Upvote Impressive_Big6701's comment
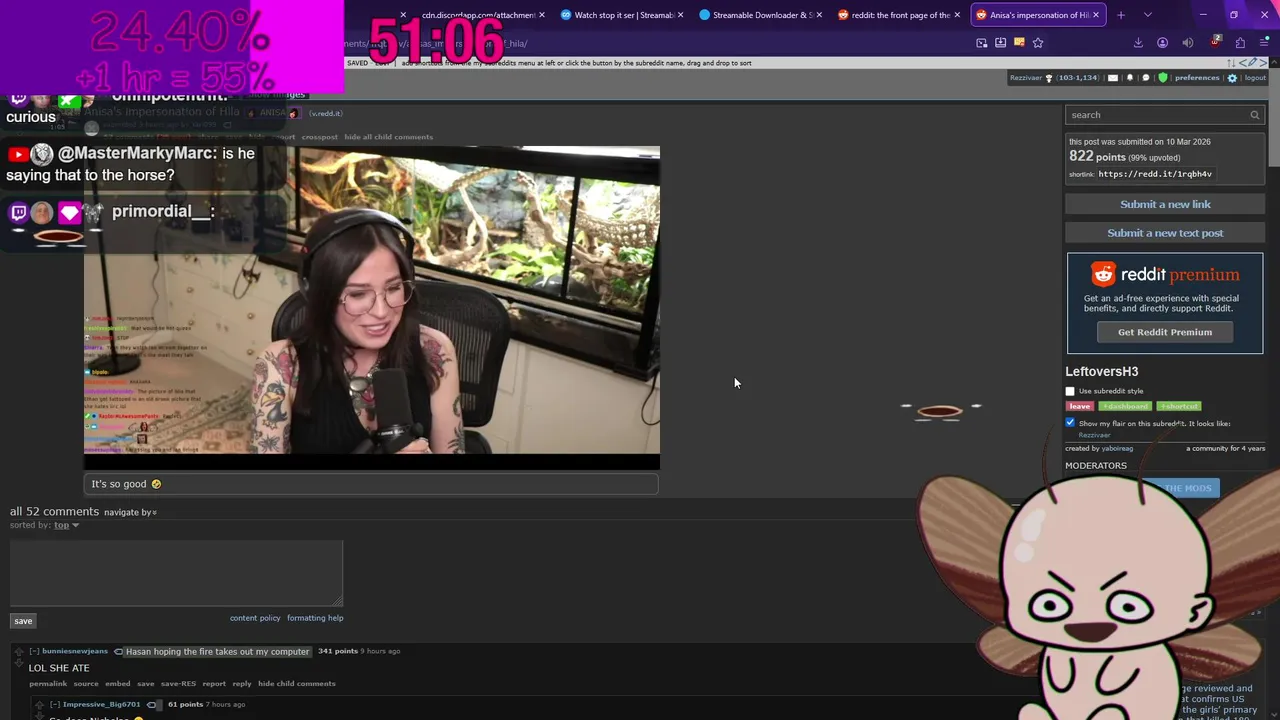Viewport: 1280px width, 720px height. coord(40,705)
